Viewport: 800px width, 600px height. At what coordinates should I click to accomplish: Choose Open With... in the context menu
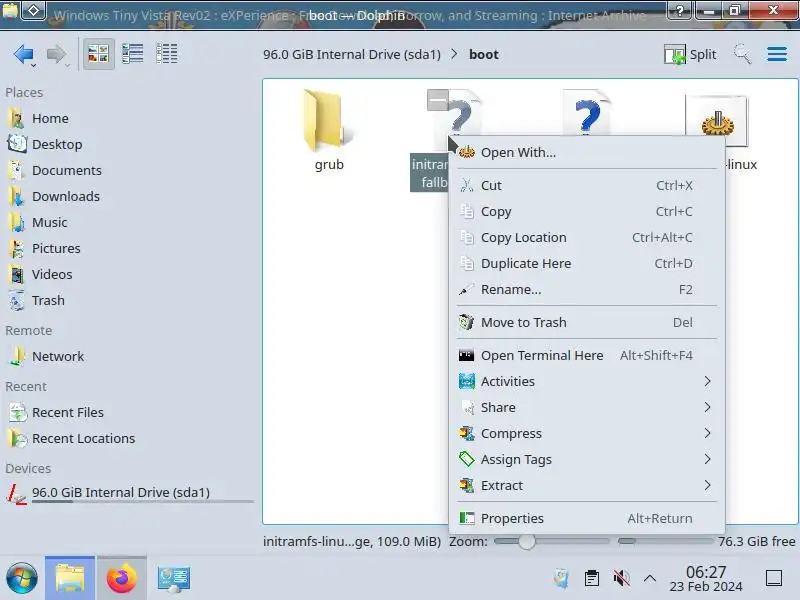pos(587,153)
